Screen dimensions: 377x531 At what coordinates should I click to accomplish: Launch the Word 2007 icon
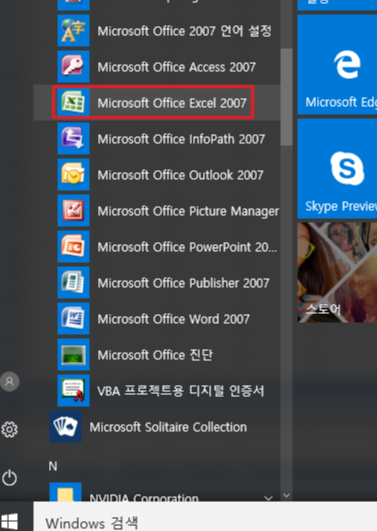[x=73, y=319]
